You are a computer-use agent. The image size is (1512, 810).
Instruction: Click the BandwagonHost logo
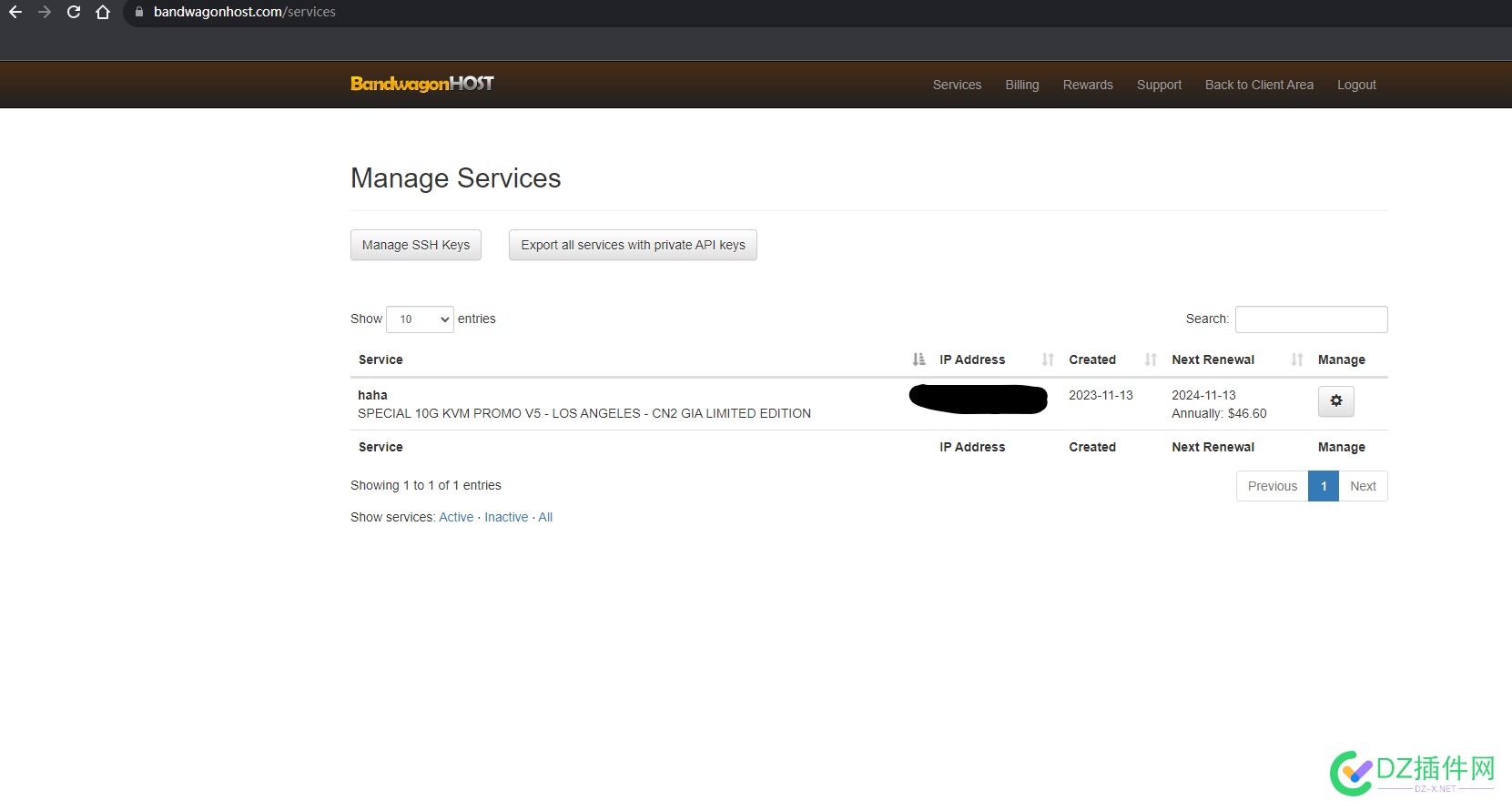[422, 84]
